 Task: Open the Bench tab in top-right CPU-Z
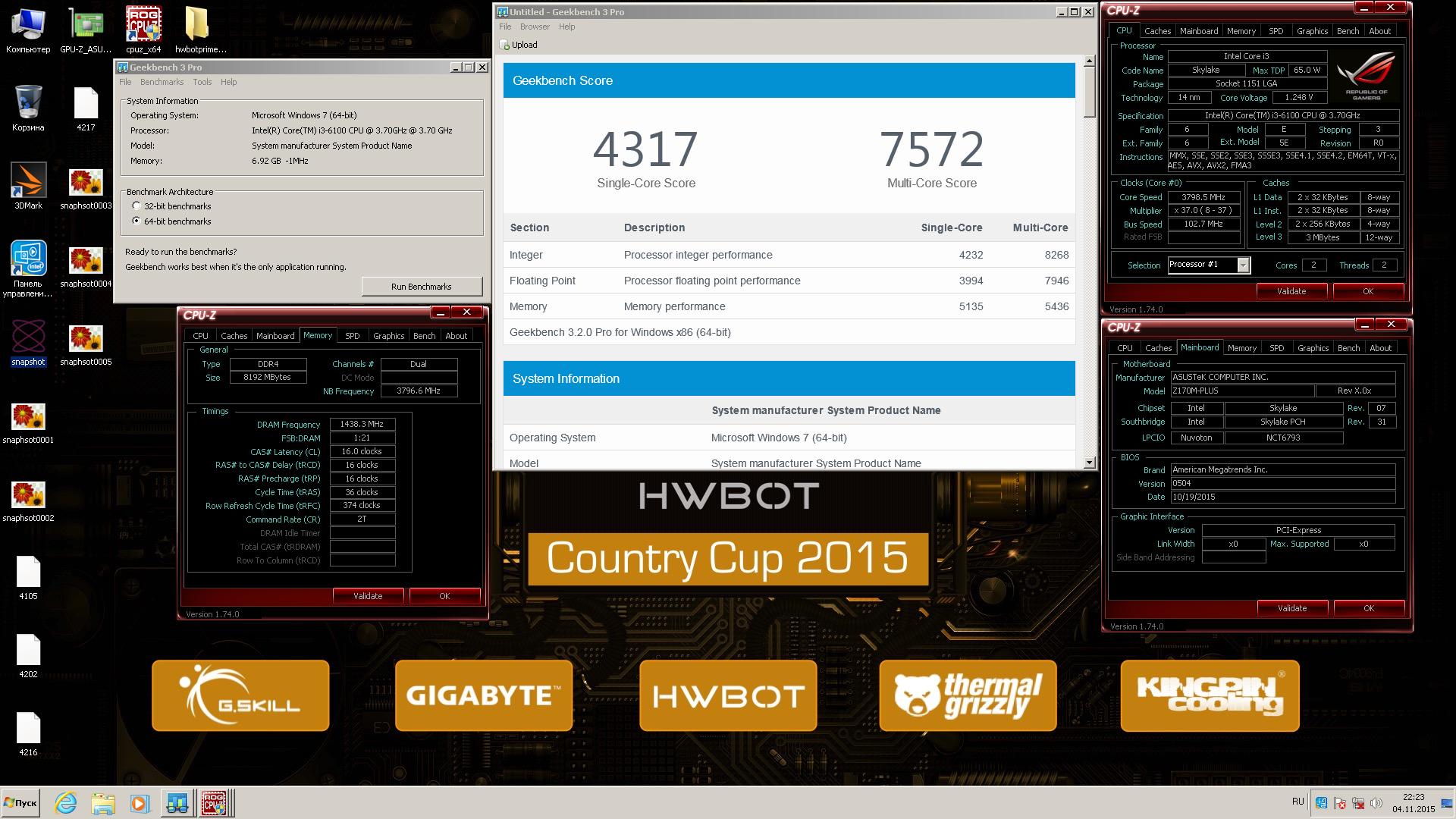pos(1348,31)
